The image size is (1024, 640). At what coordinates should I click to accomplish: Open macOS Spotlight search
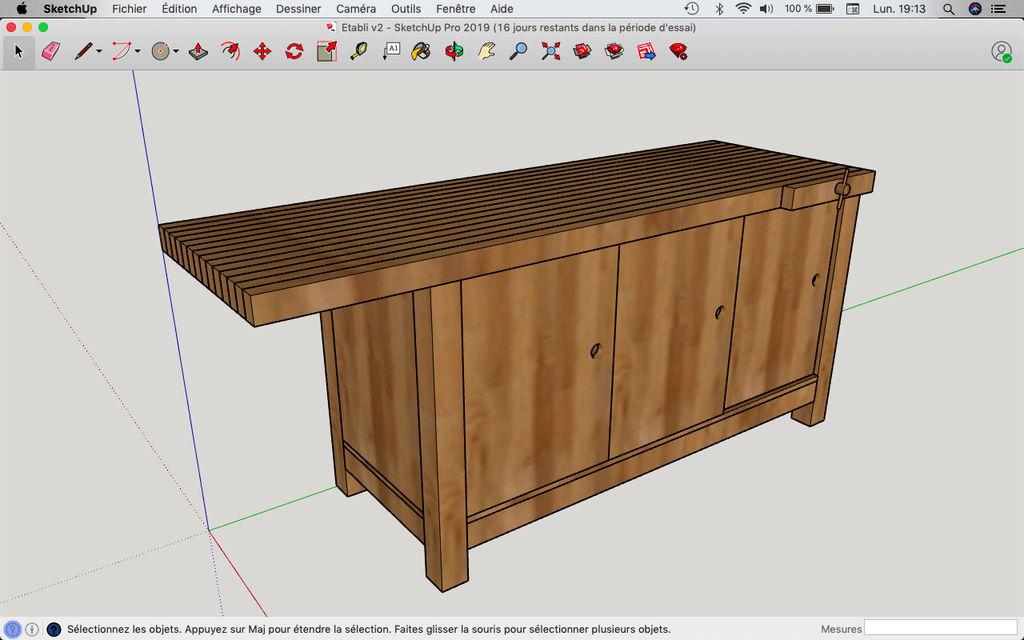[949, 9]
